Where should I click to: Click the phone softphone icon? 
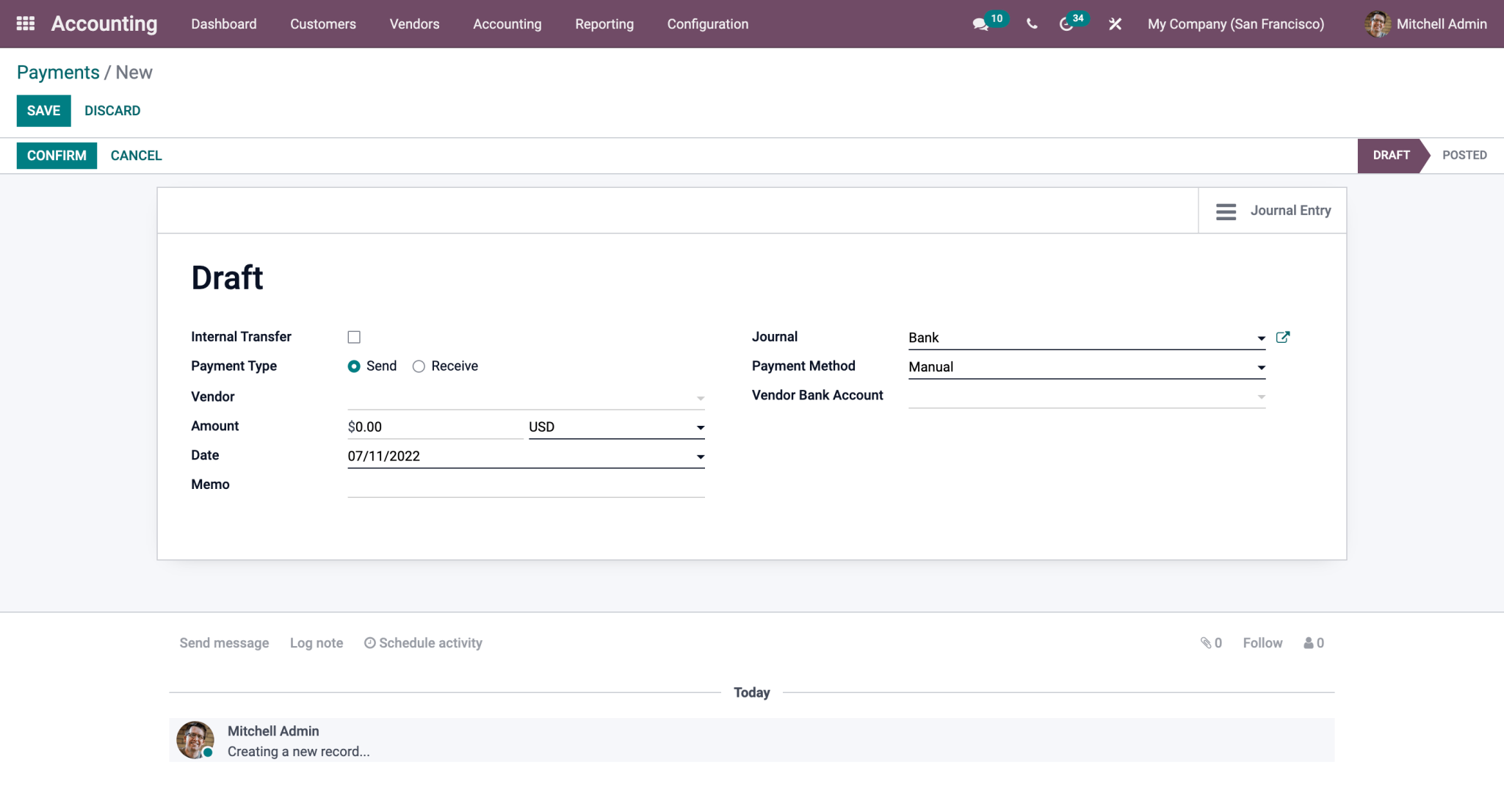tap(1031, 24)
